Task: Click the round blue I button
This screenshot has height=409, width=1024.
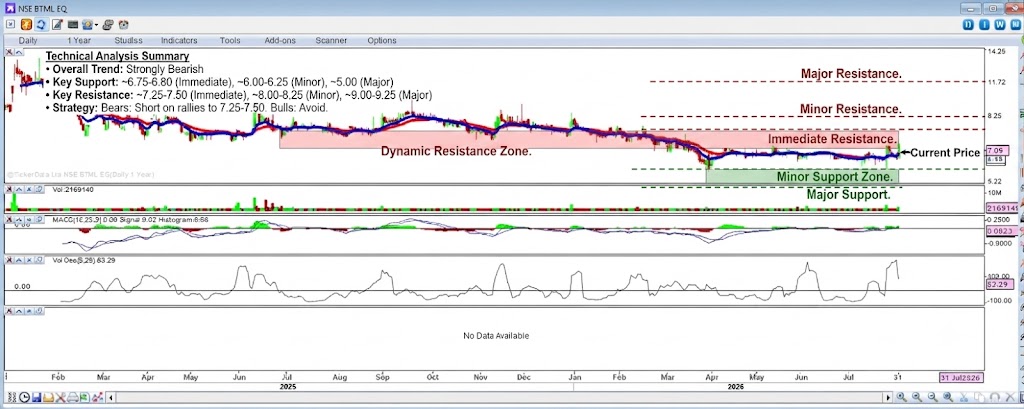Action: (985, 24)
